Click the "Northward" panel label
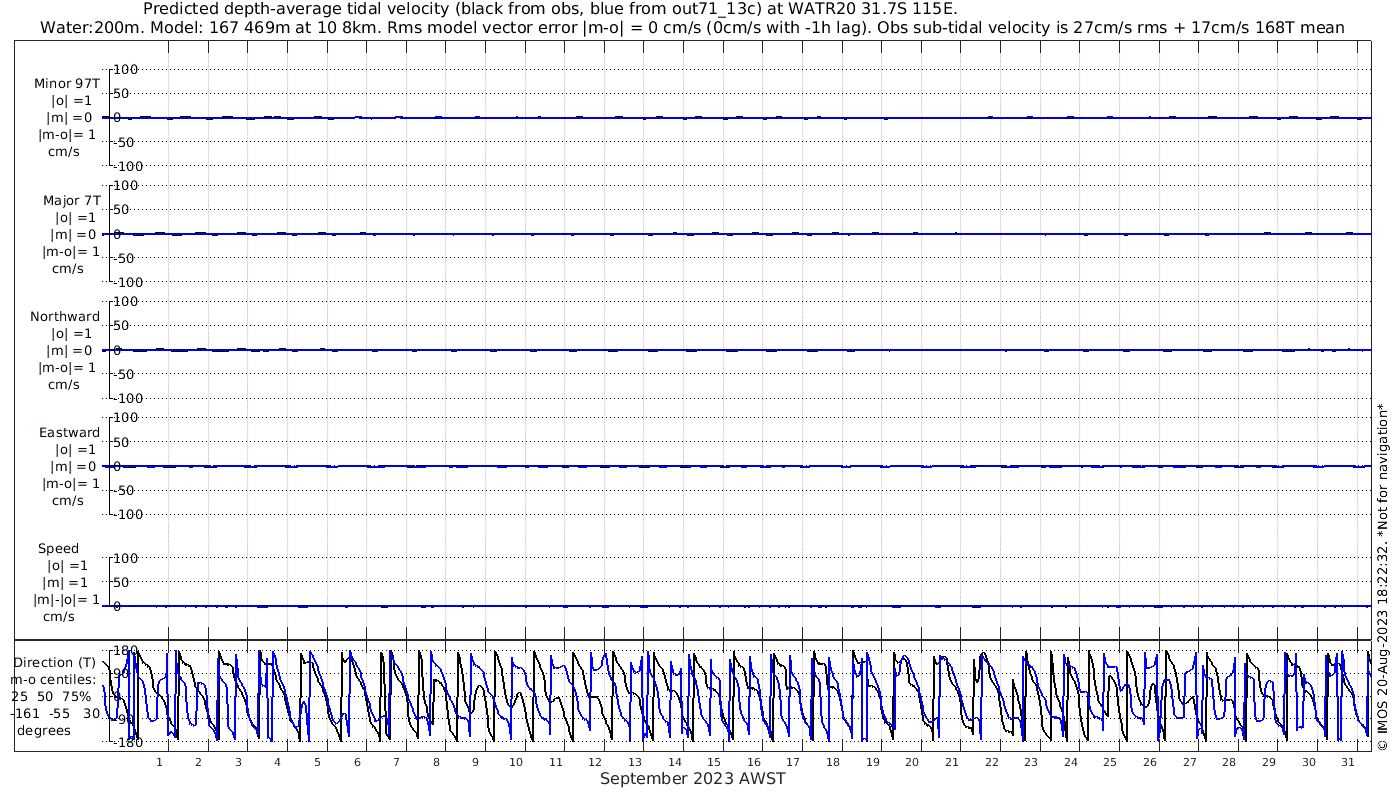Image resolution: width=1400 pixels, height=800 pixels. pyautogui.click(x=65, y=316)
